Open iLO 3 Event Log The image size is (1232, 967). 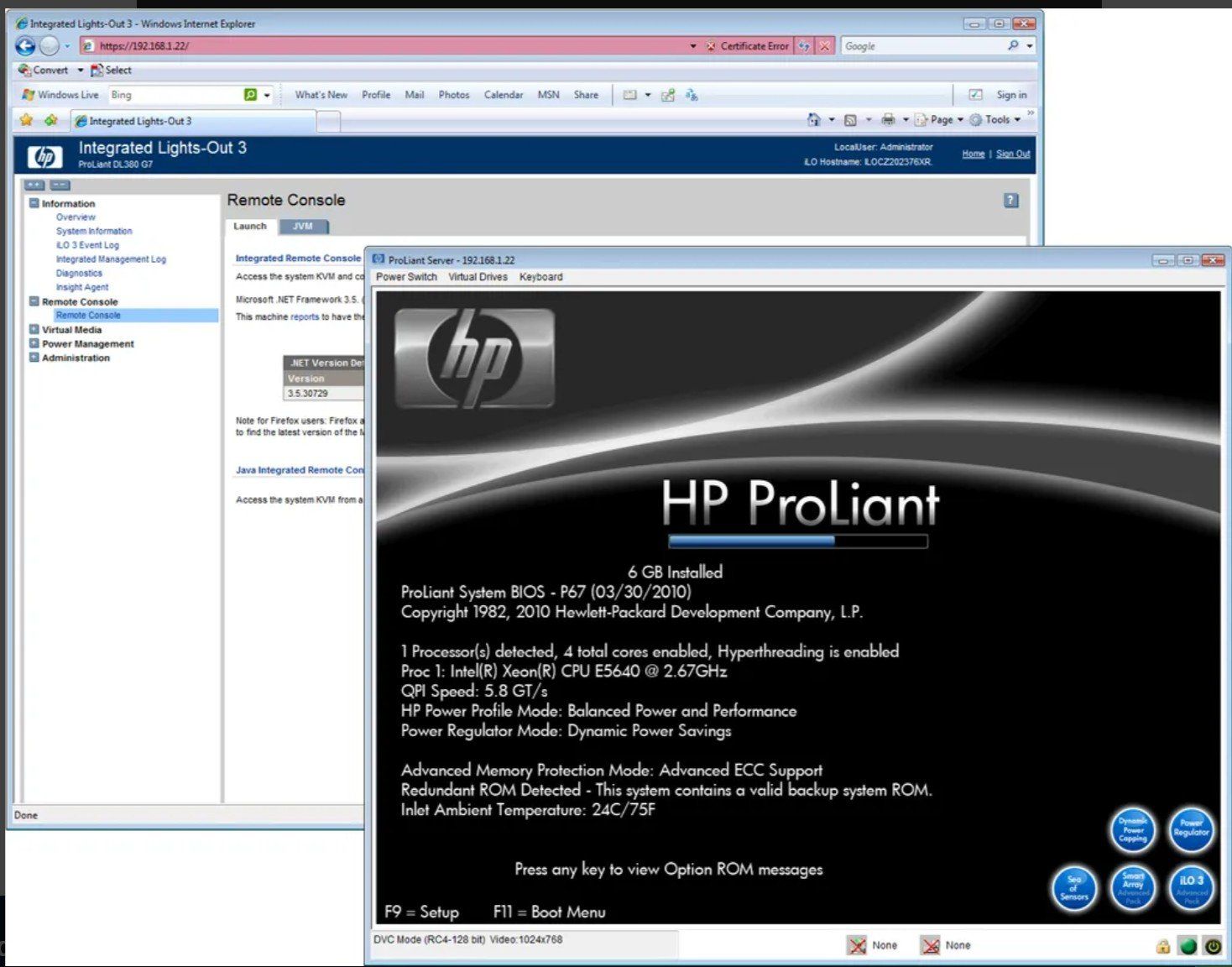(x=87, y=245)
